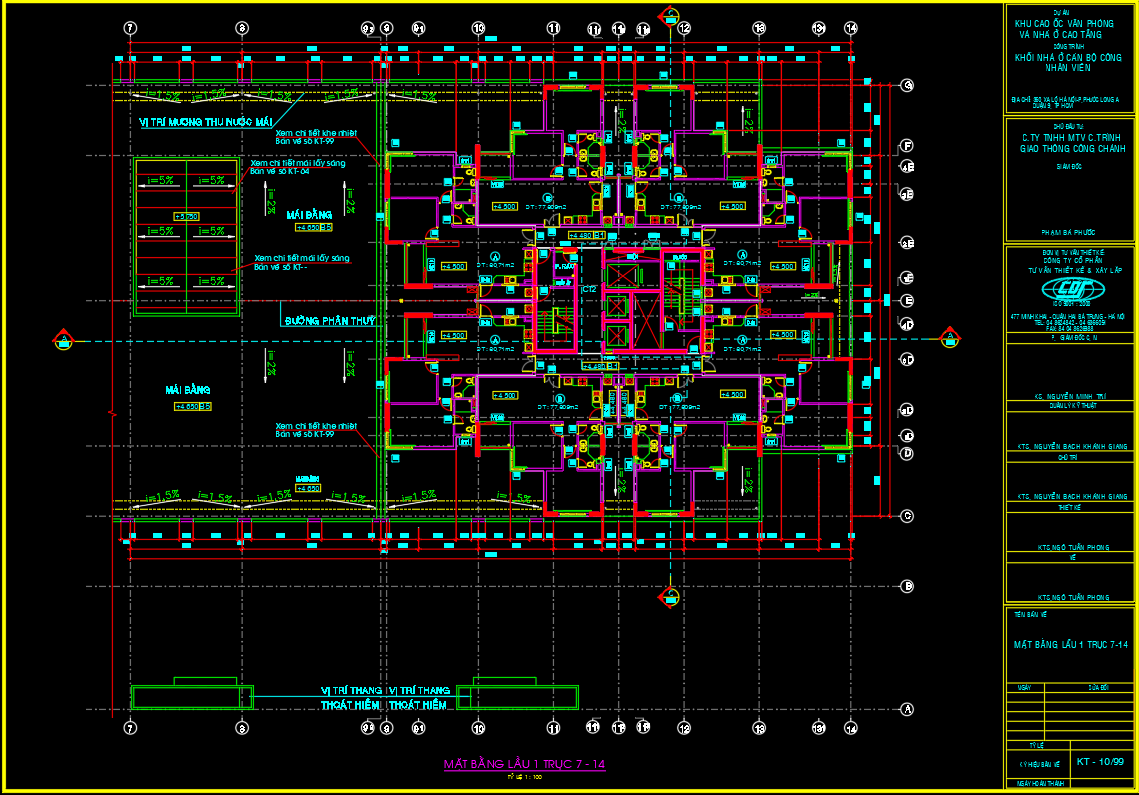This screenshot has height=795, width=1139.
Task: Select grid axis bubble A
Action: [x=907, y=709]
